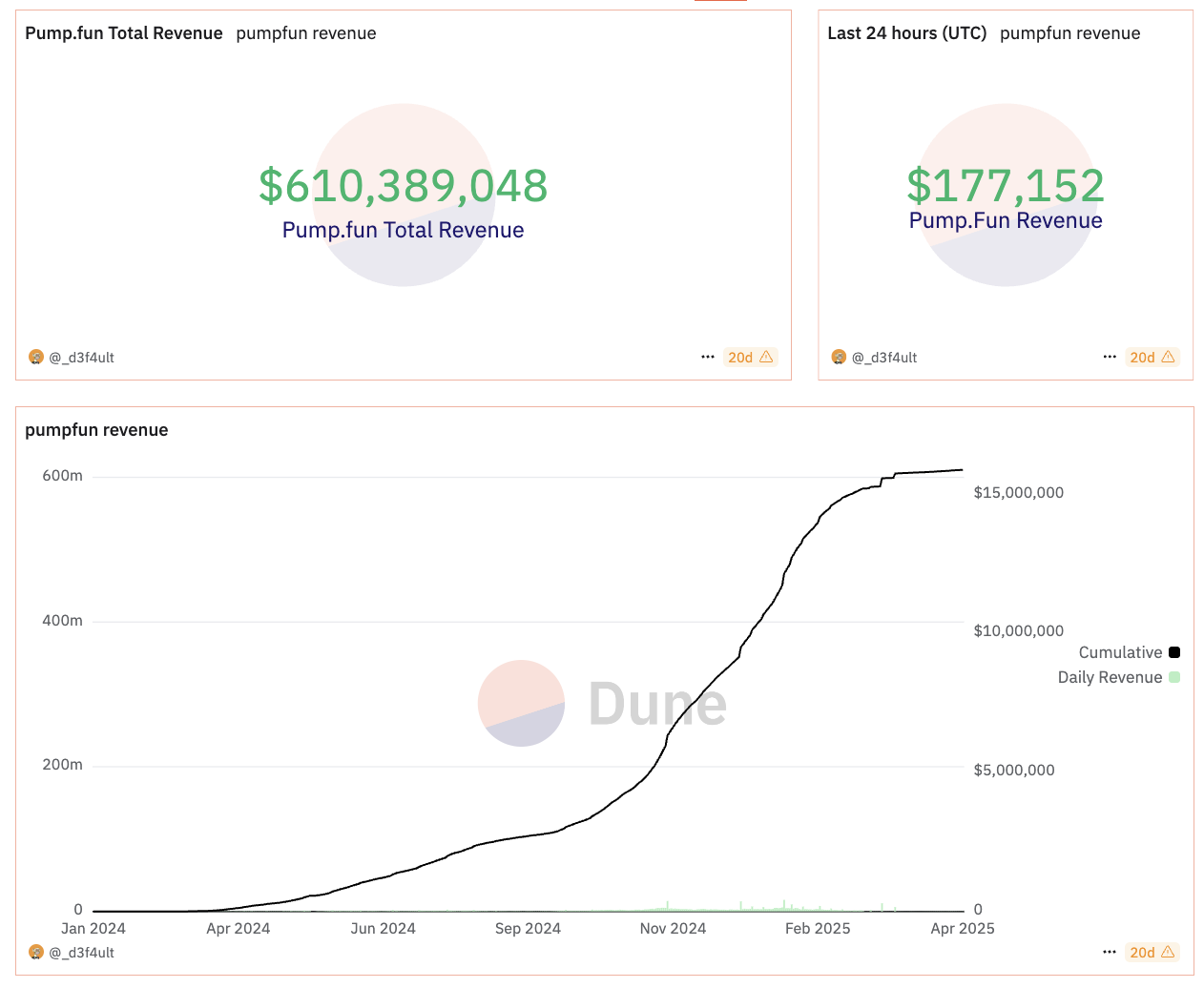1204x988 pixels.
Task: Click the $15,000,000 right axis label
Action: click(x=1018, y=493)
